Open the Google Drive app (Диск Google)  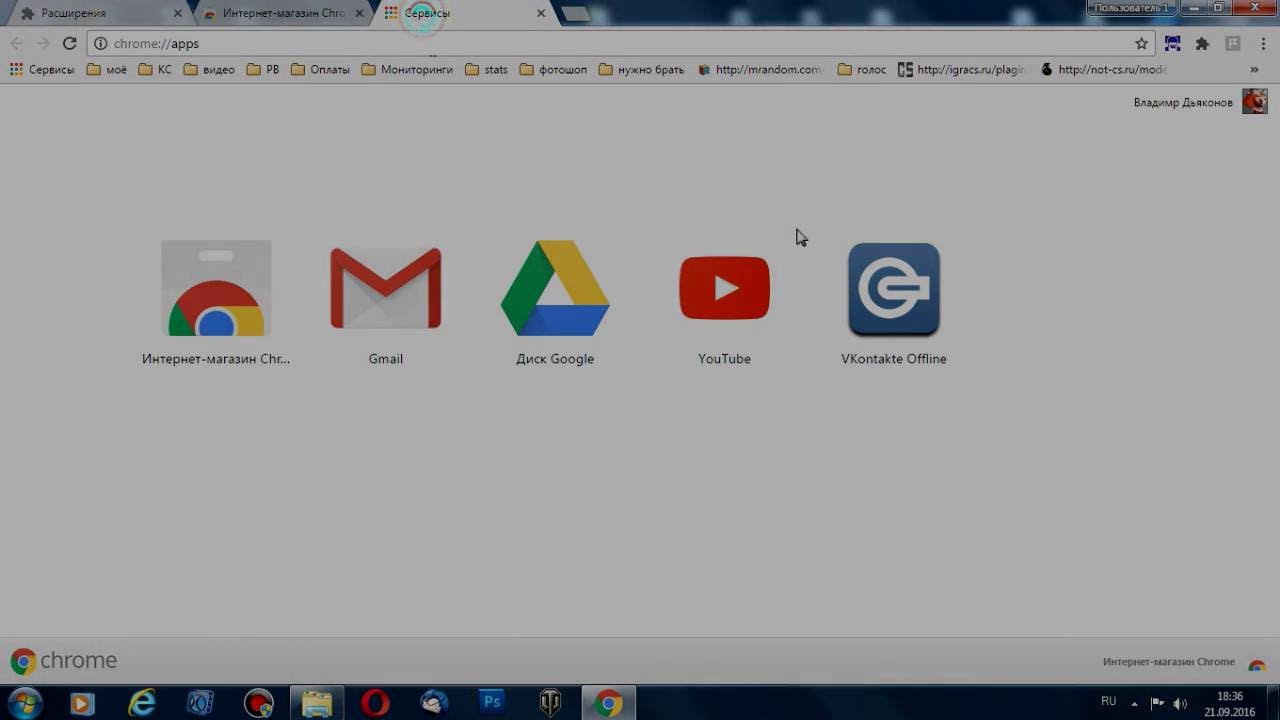click(555, 288)
